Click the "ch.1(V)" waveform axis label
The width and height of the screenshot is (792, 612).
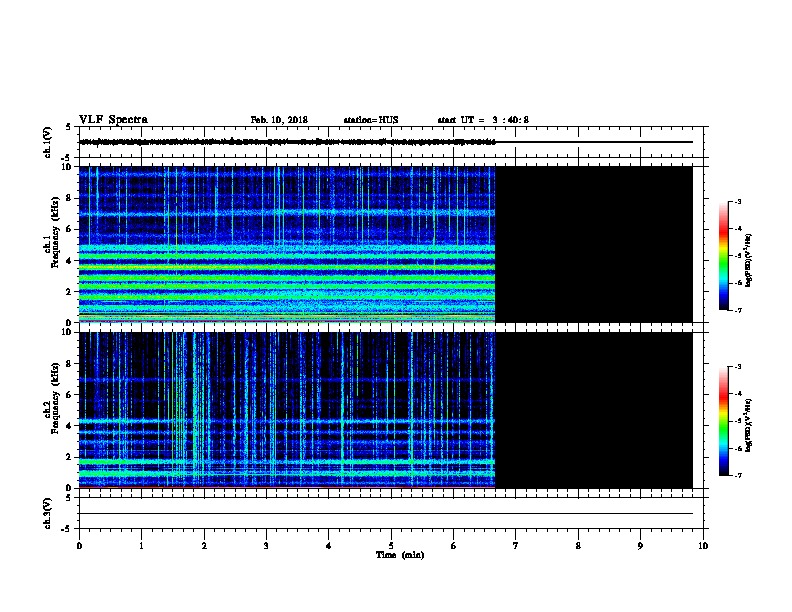48,142
